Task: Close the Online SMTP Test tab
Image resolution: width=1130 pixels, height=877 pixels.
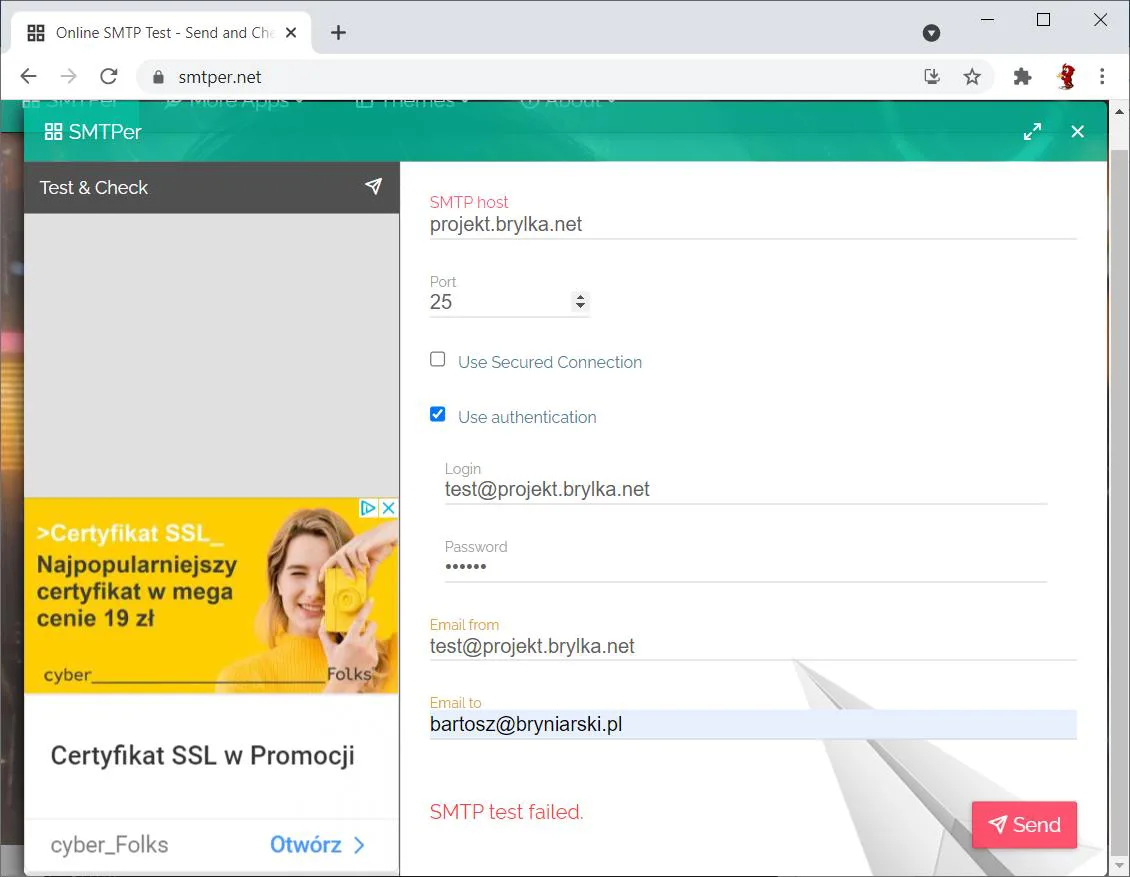Action: click(291, 32)
